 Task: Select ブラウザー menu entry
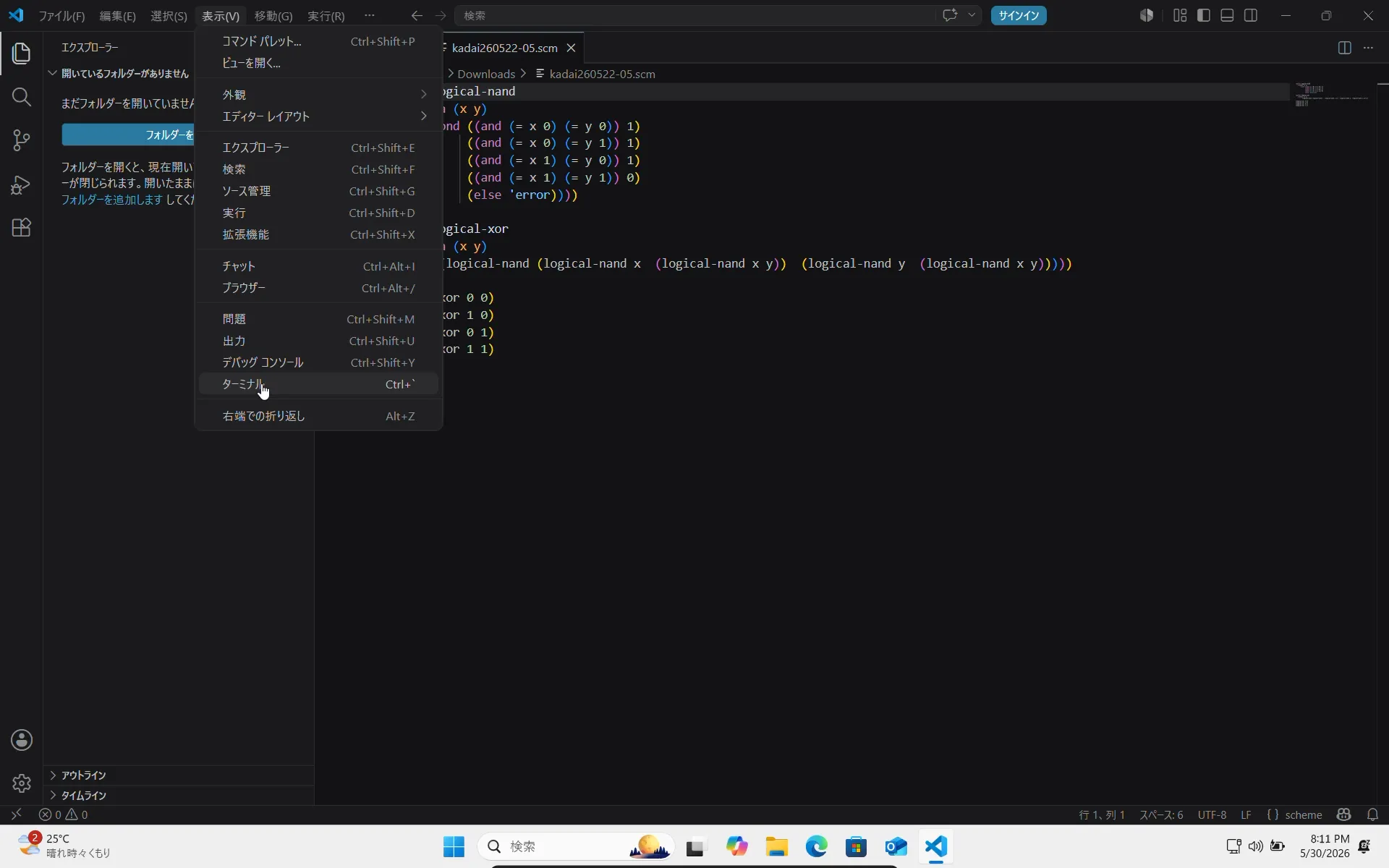318,288
